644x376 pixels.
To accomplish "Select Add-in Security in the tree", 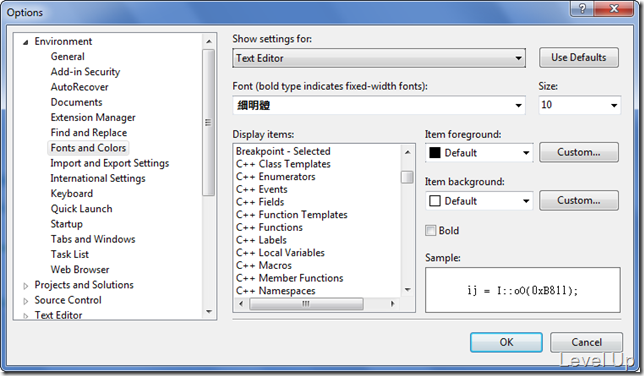I will (x=85, y=72).
